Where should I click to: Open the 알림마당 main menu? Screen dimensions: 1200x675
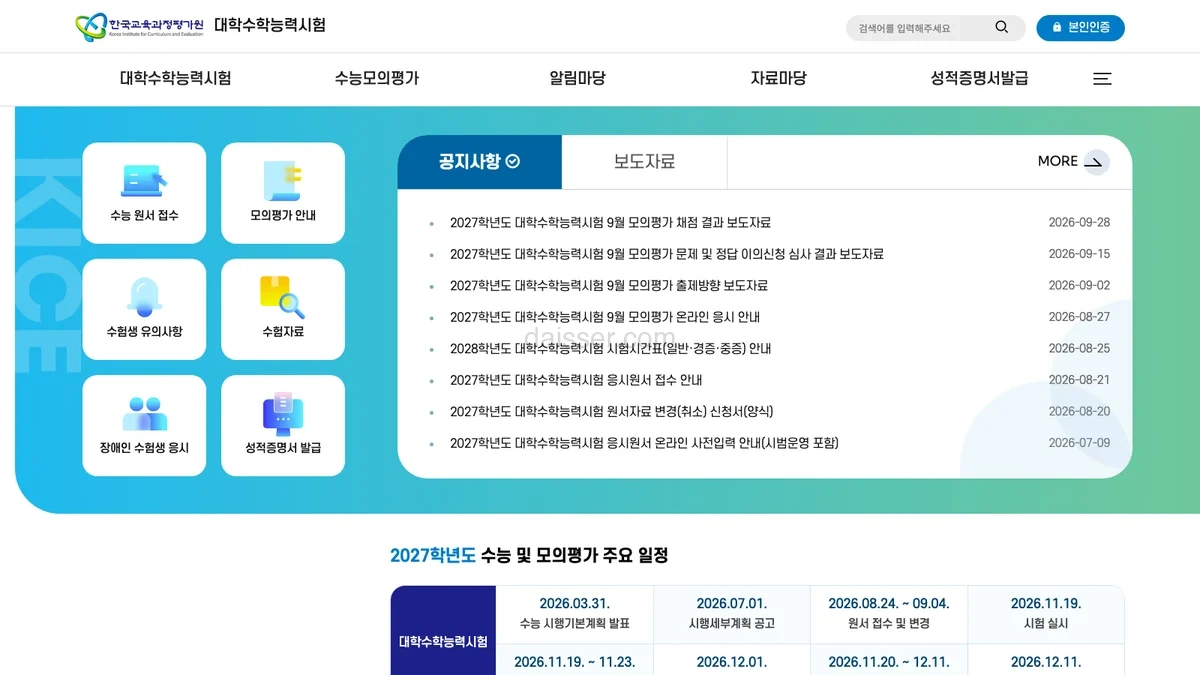coord(577,78)
